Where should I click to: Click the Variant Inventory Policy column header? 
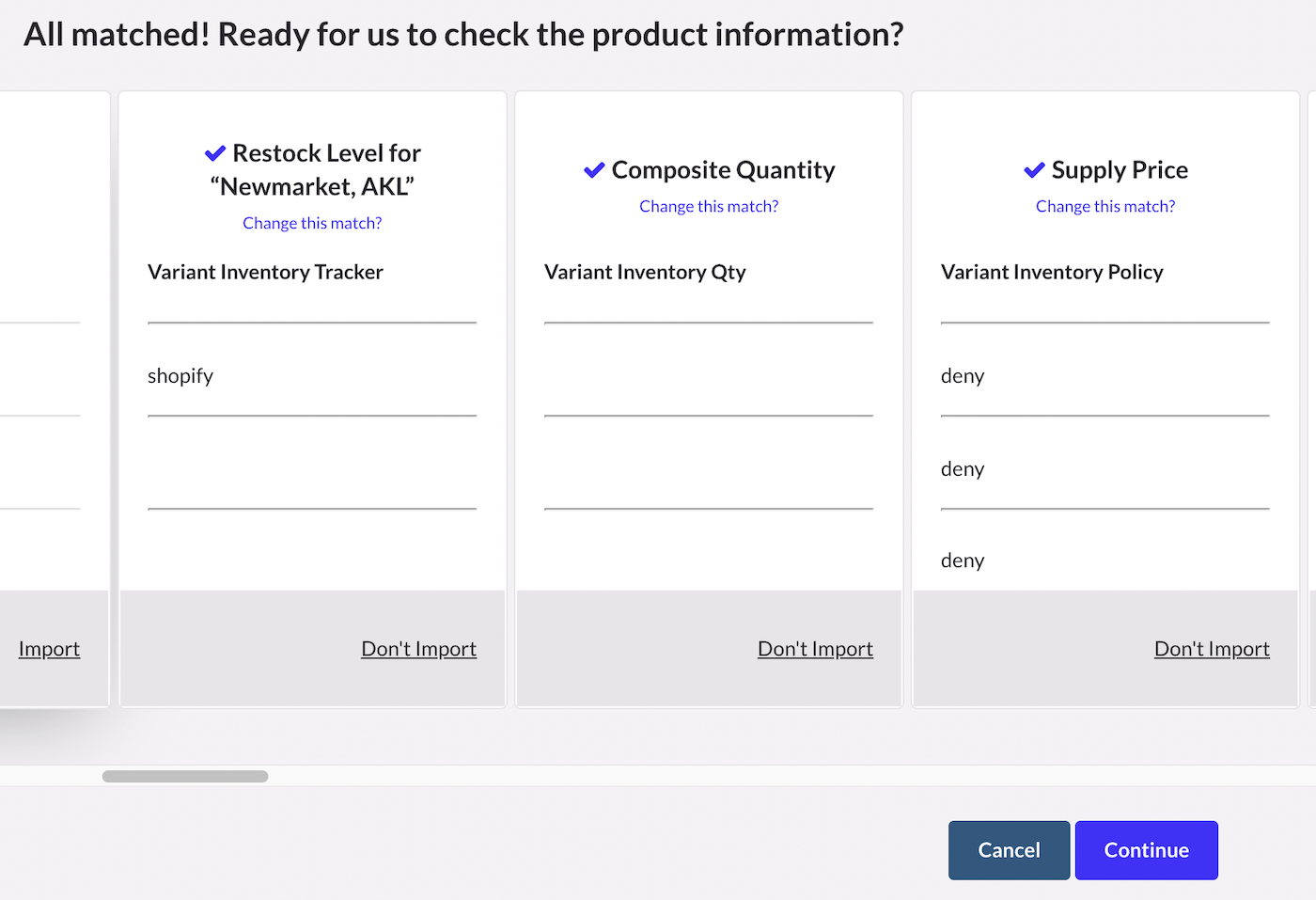tap(1052, 272)
